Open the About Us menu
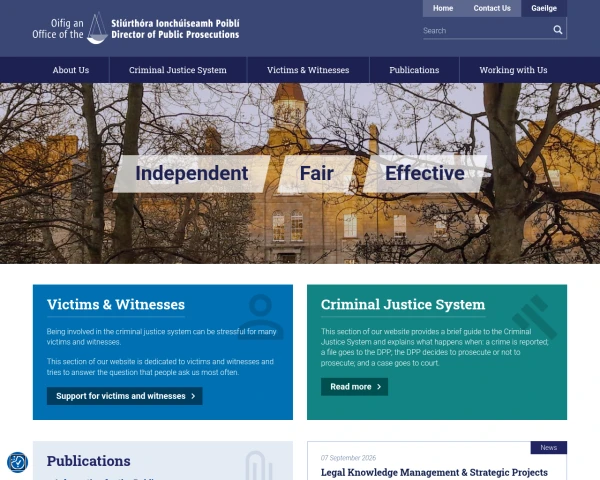Viewport: 600px width, 480px height. pyautogui.click(x=71, y=70)
